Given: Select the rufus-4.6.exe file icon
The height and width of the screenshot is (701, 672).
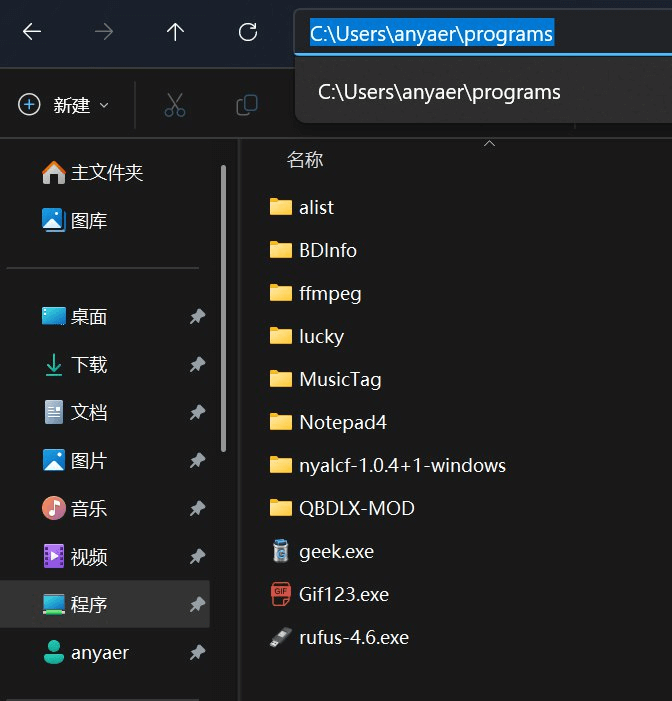Looking at the screenshot, I should 281,637.
